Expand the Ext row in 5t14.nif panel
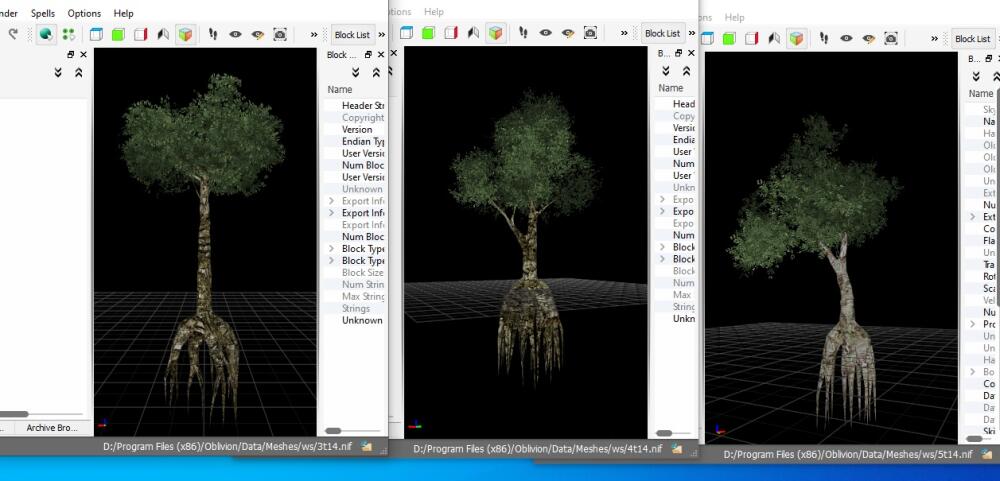 point(973,217)
